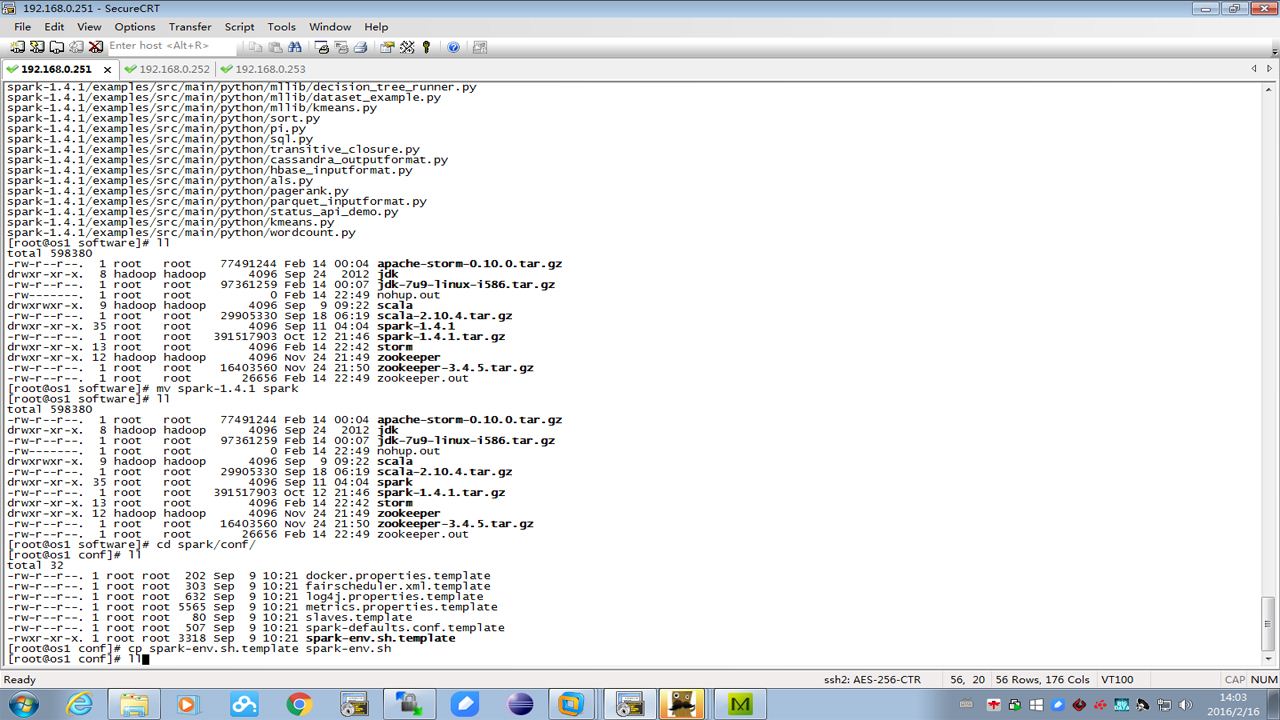Click the Connect in Tab icon
Viewport: 1280px width, 720px height.
[x=57, y=47]
